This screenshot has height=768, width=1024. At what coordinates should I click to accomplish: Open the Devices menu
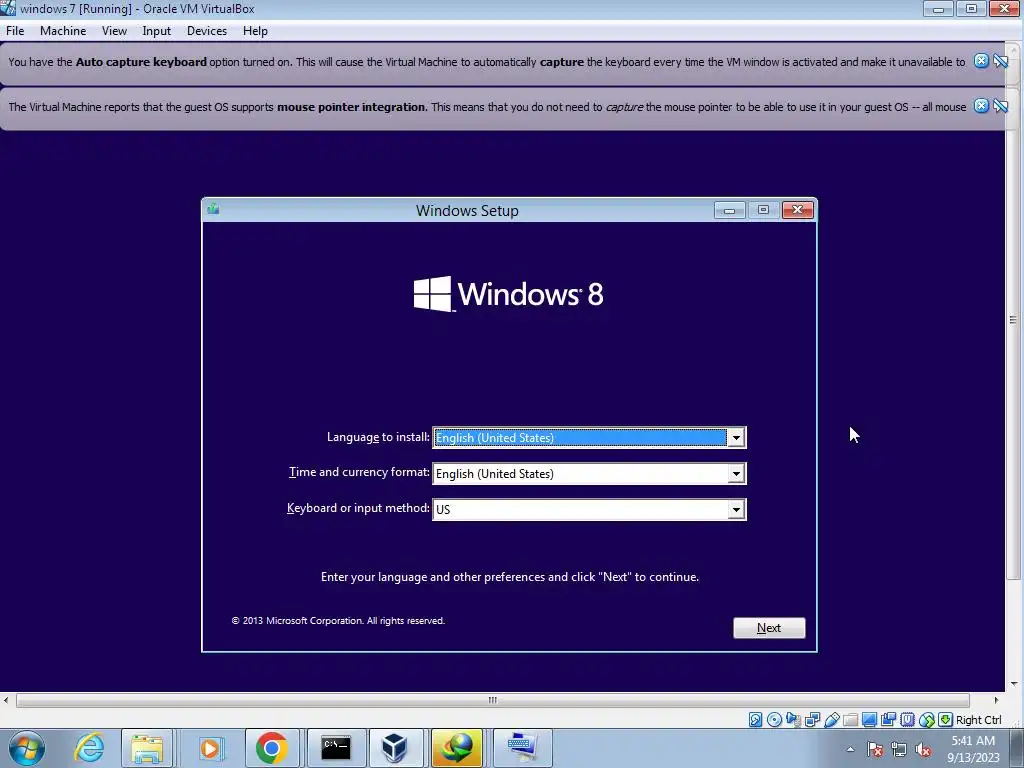(x=207, y=31)
